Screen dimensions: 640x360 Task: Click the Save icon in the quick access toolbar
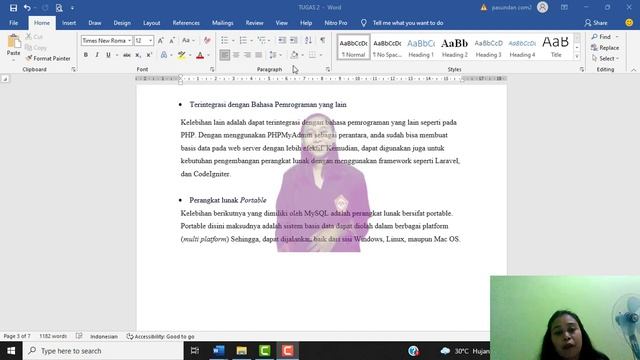click(13, 8)
